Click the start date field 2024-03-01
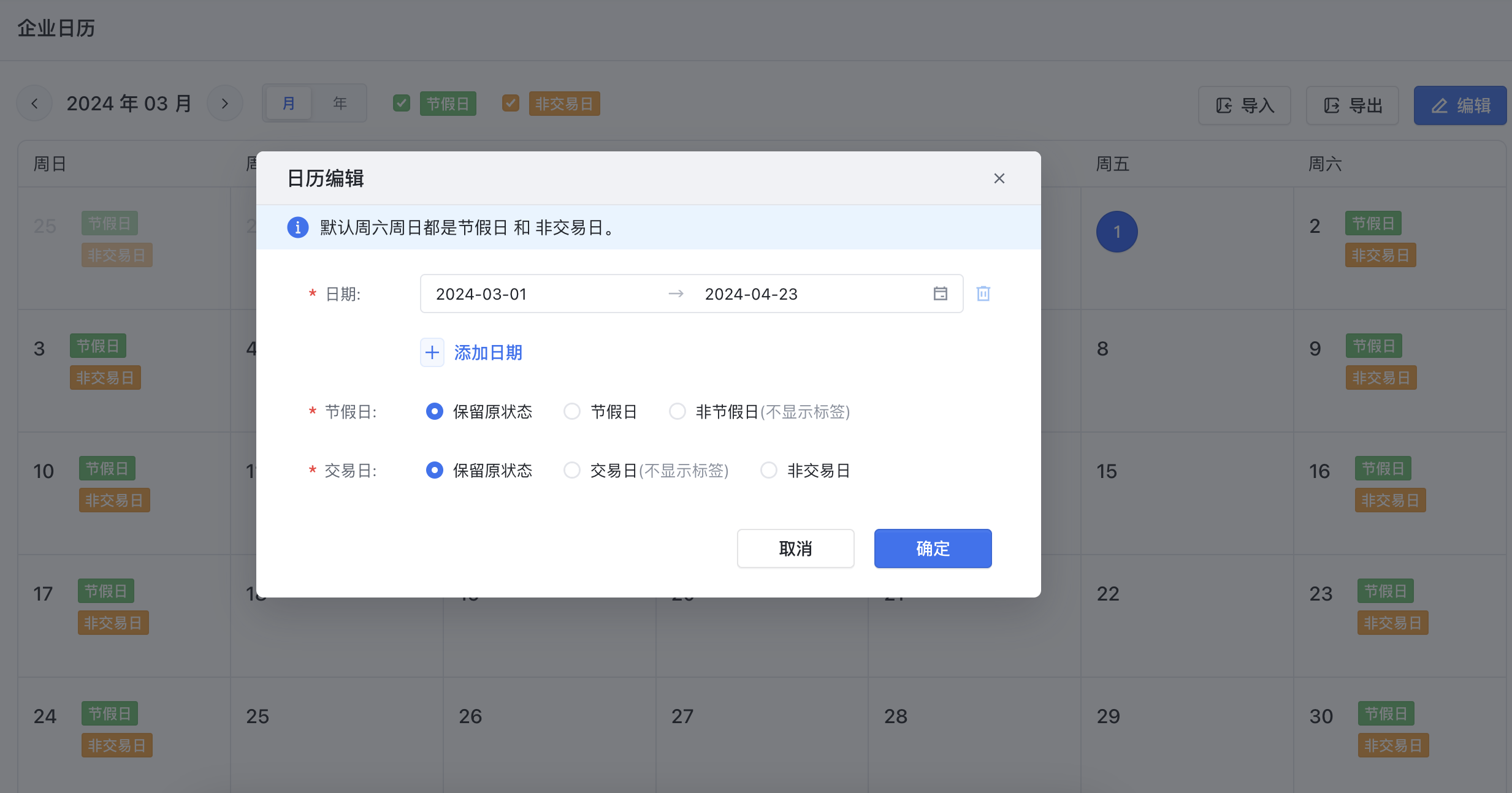The width and height of the screenshot is (1512, 793). pyautogui.click(x=481, y=294)
